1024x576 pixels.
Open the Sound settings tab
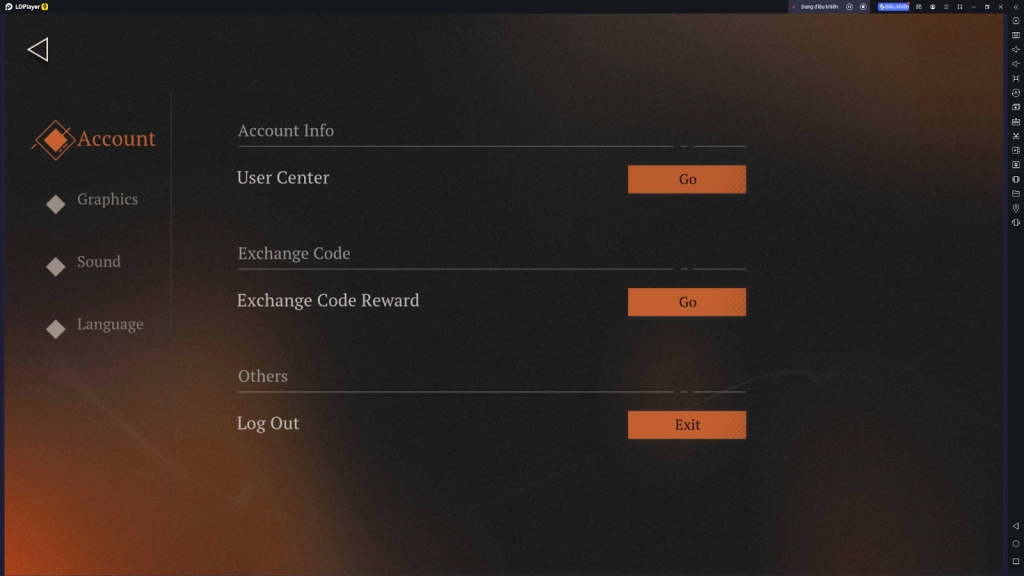tap(98, 262)
